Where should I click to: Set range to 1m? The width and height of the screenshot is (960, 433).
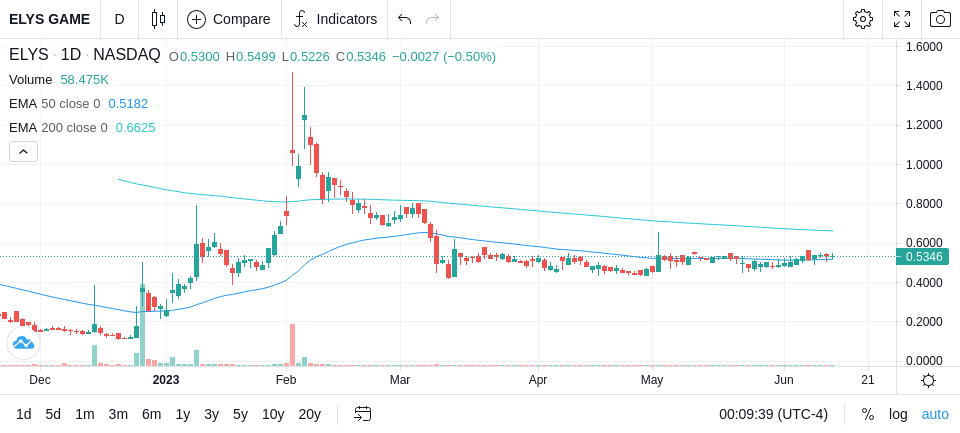point(84,414)
